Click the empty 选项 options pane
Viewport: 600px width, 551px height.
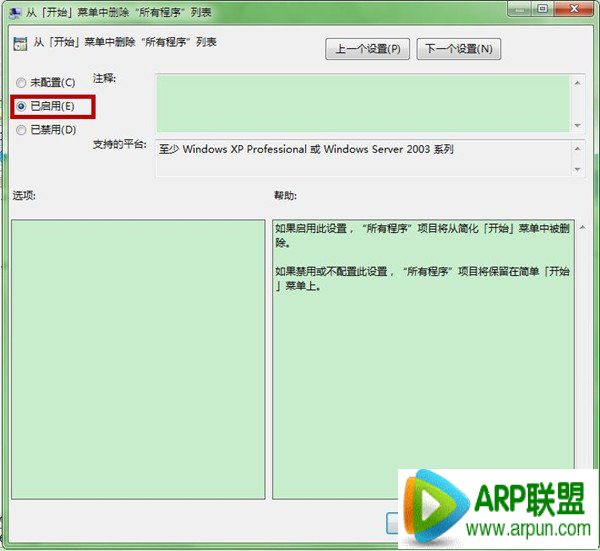click(x=138, y=359)
